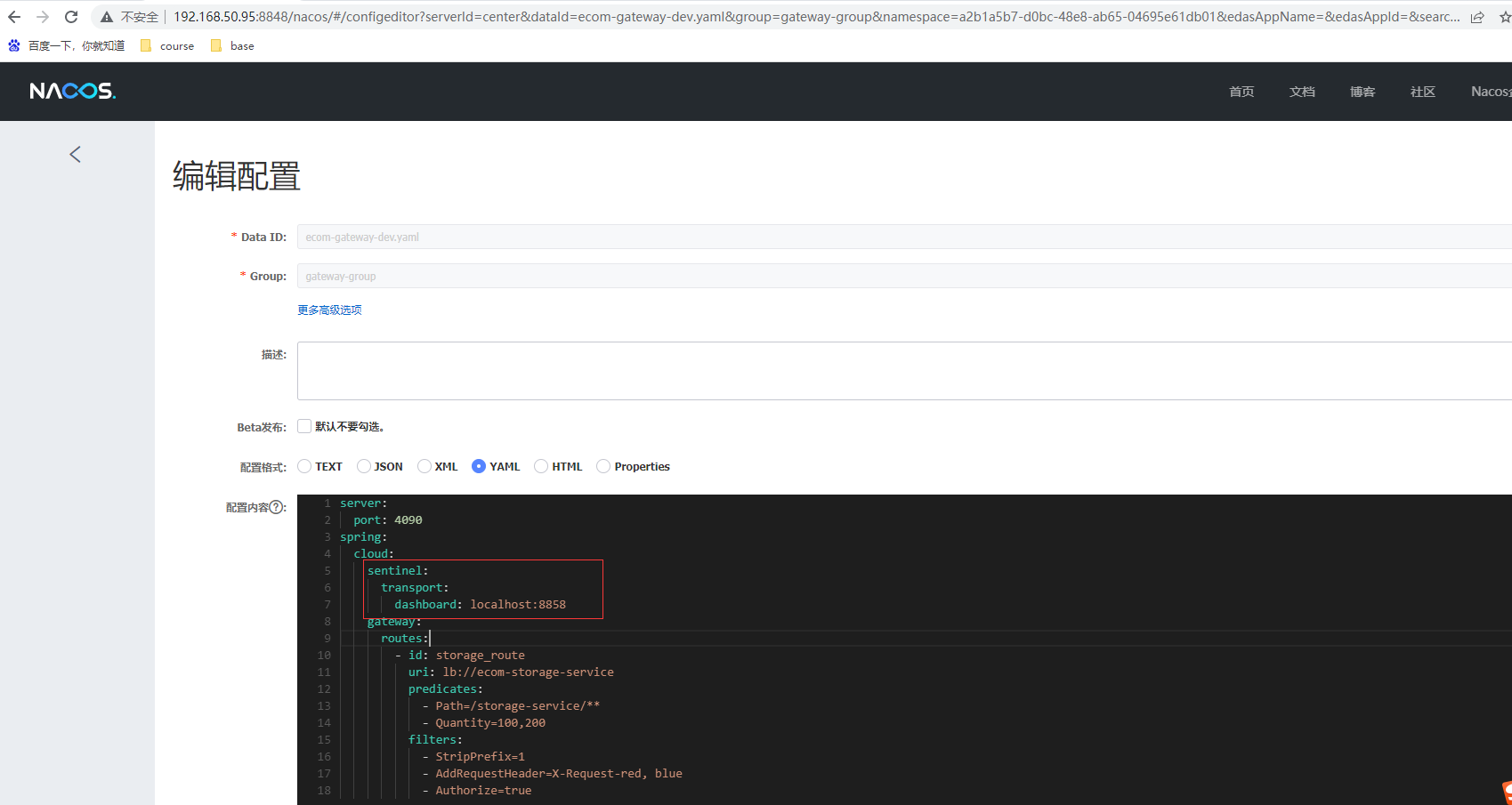Click the 'port: 4090' line in editor

pyautogui.click(x=388, y=520)
